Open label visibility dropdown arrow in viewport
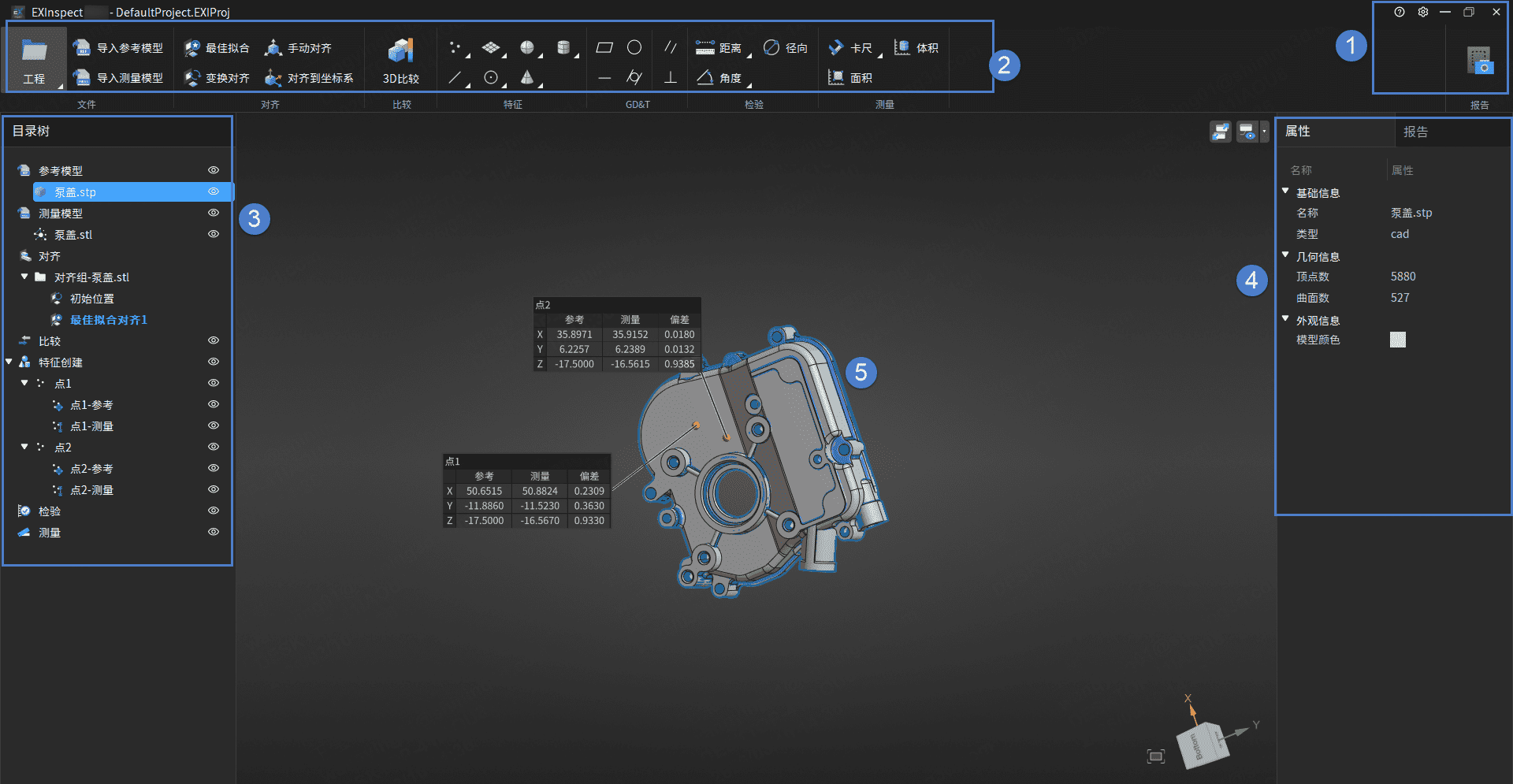The width and height of the screenshot is (1513, 784). pyautogui.click(x=1264, y=132)
